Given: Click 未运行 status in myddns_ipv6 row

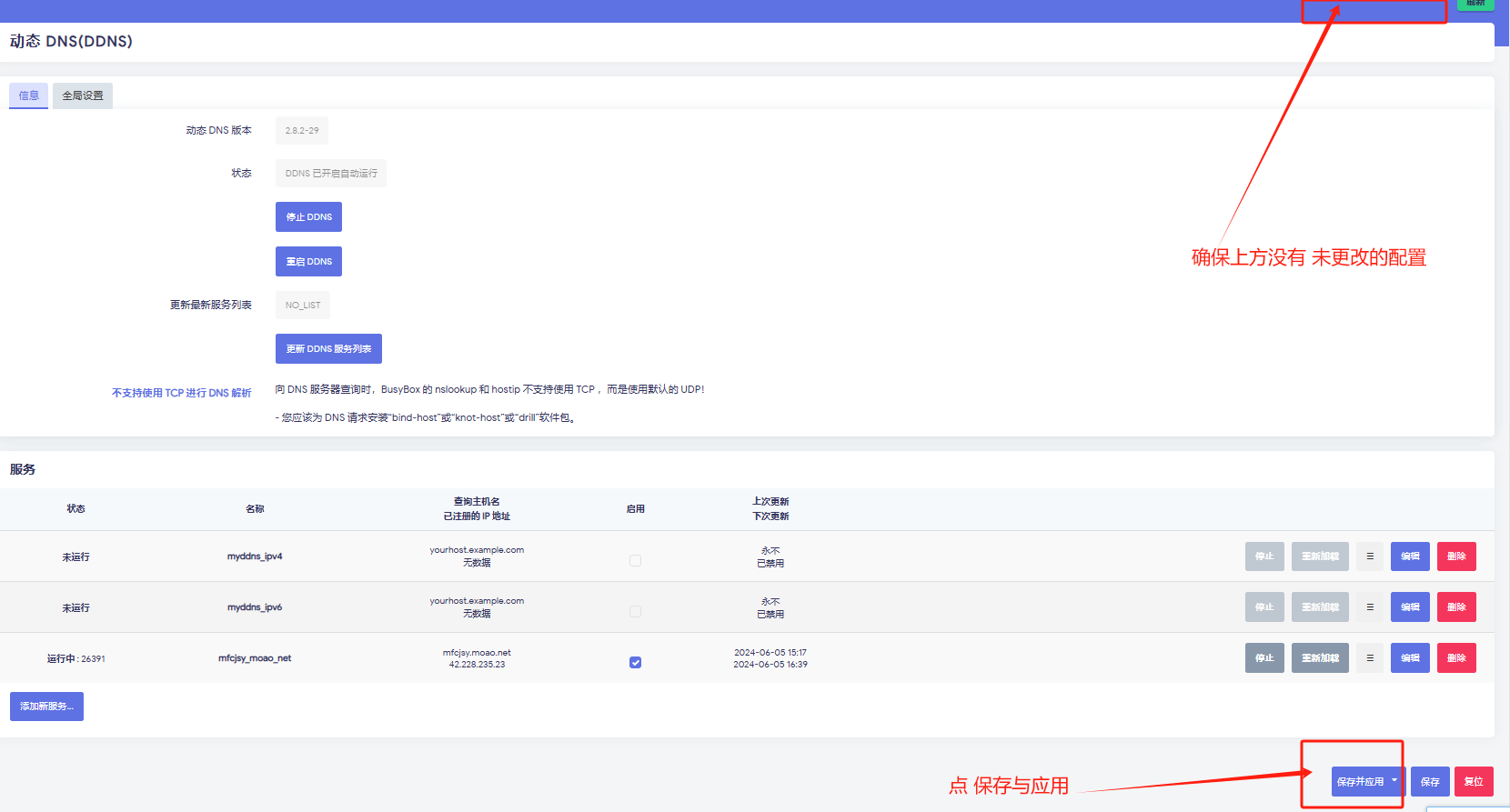Looking at the screenshot, I should pyautogui.click(x=75, y=608).
